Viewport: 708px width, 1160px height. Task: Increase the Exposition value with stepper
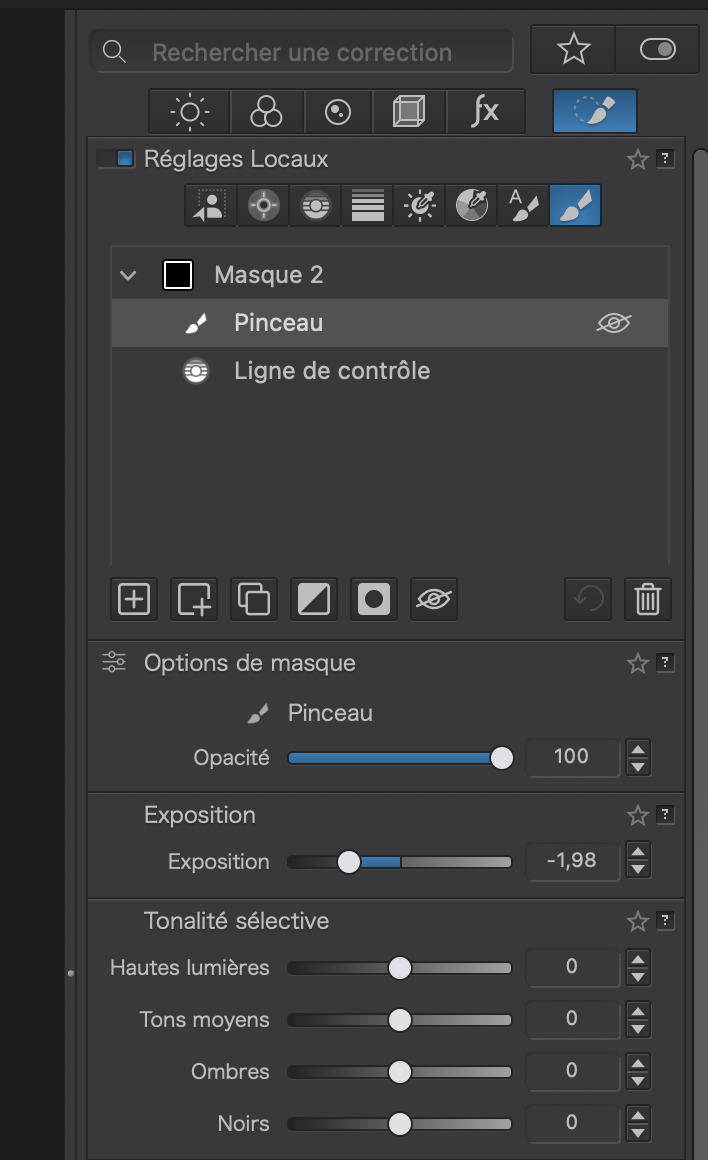pyautogui.click(x=638, y=852)
